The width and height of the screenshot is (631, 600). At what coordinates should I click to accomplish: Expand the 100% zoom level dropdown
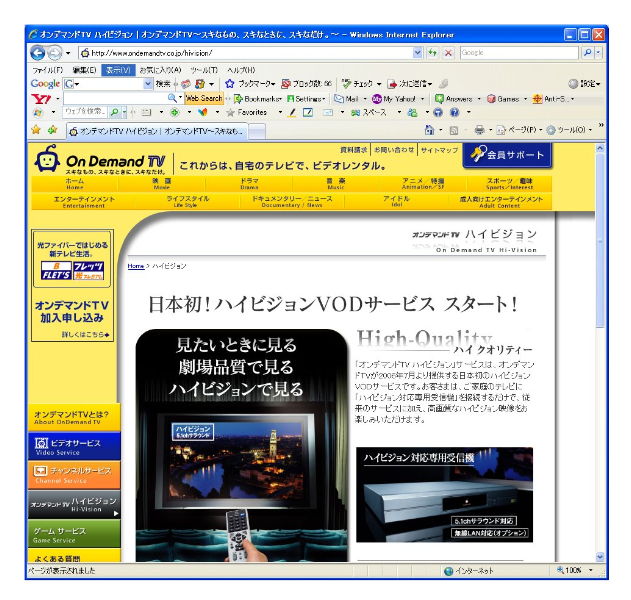click(x=591, y=570)
